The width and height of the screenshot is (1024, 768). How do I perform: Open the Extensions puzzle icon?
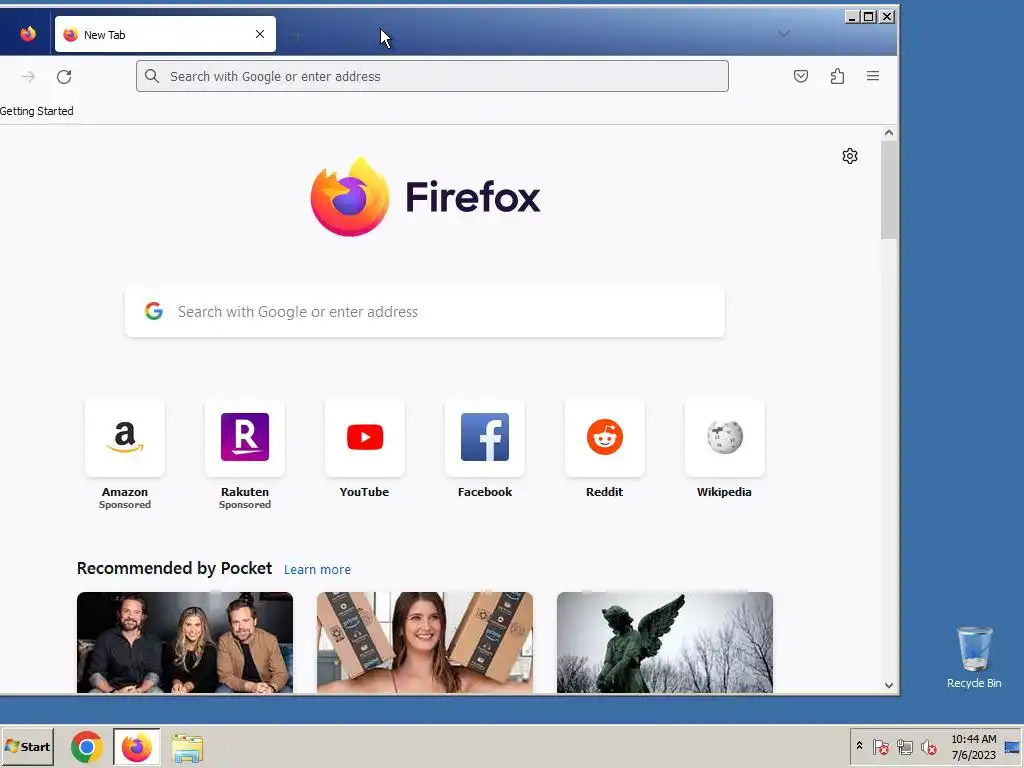(x=837, y=76)
